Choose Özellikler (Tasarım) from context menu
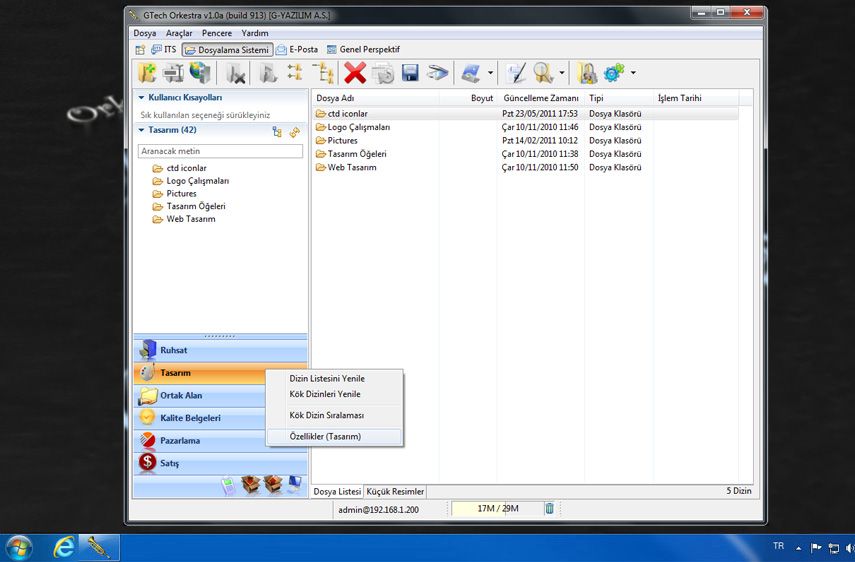The image size is (855, 562). click(325, 437)
